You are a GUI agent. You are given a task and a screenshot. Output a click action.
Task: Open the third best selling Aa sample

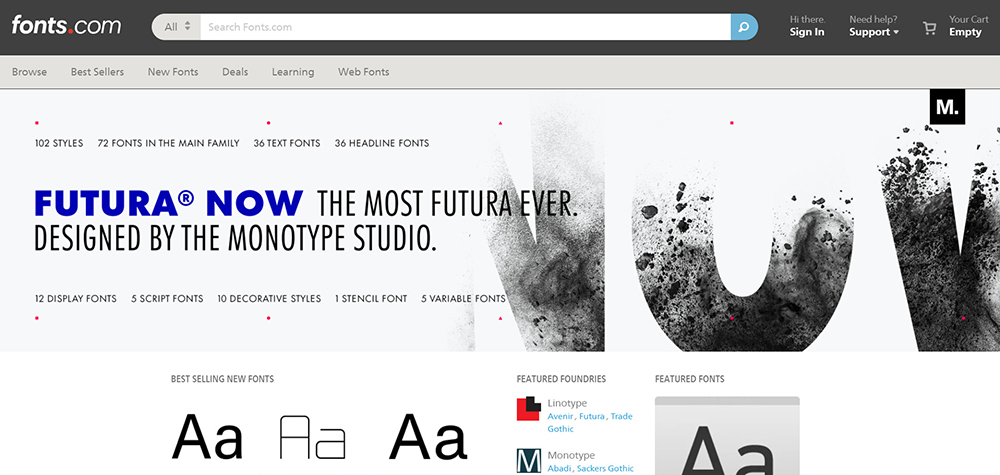point(428,437)
